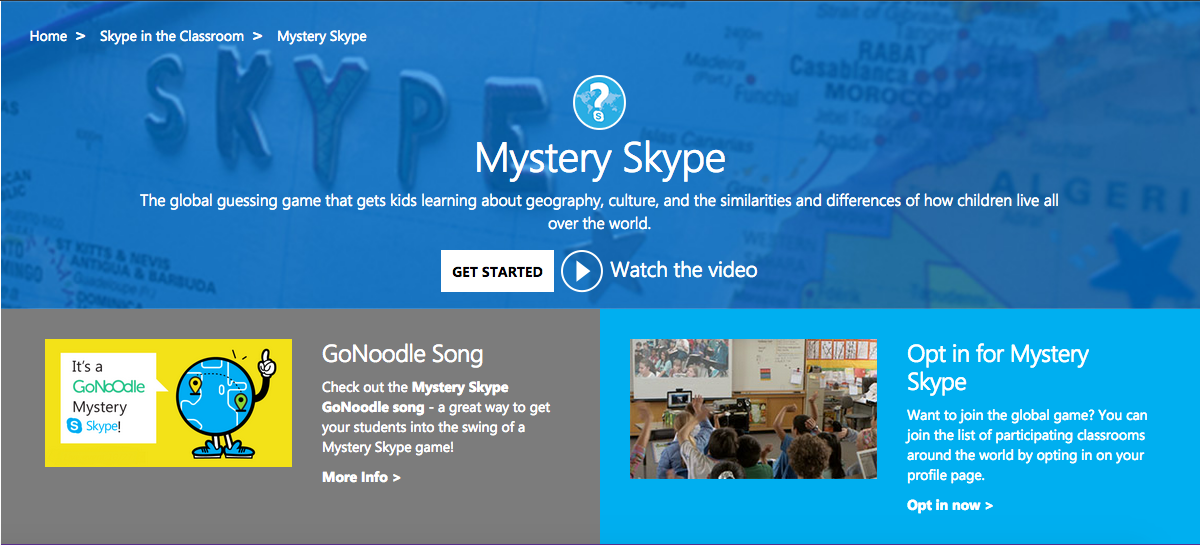The height and width of the screenshot is (545, 1200).
Task: Click the GoNoodle Song heading
Action: [402, 354]
